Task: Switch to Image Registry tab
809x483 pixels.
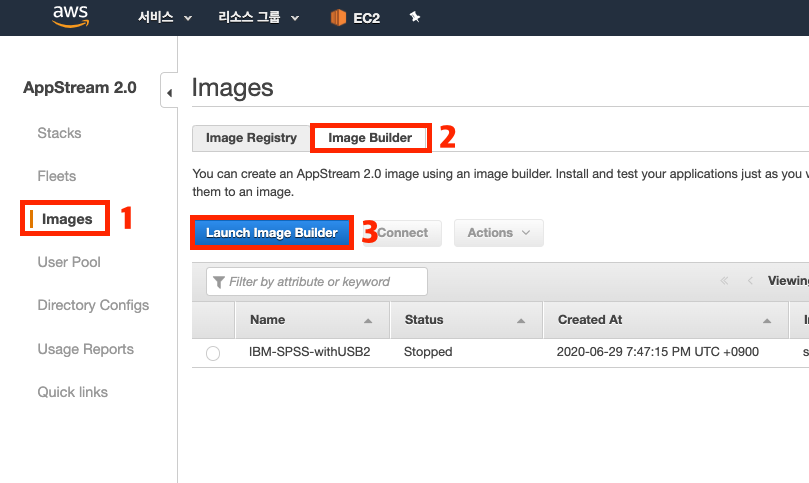Action: [x=251, y=138]
